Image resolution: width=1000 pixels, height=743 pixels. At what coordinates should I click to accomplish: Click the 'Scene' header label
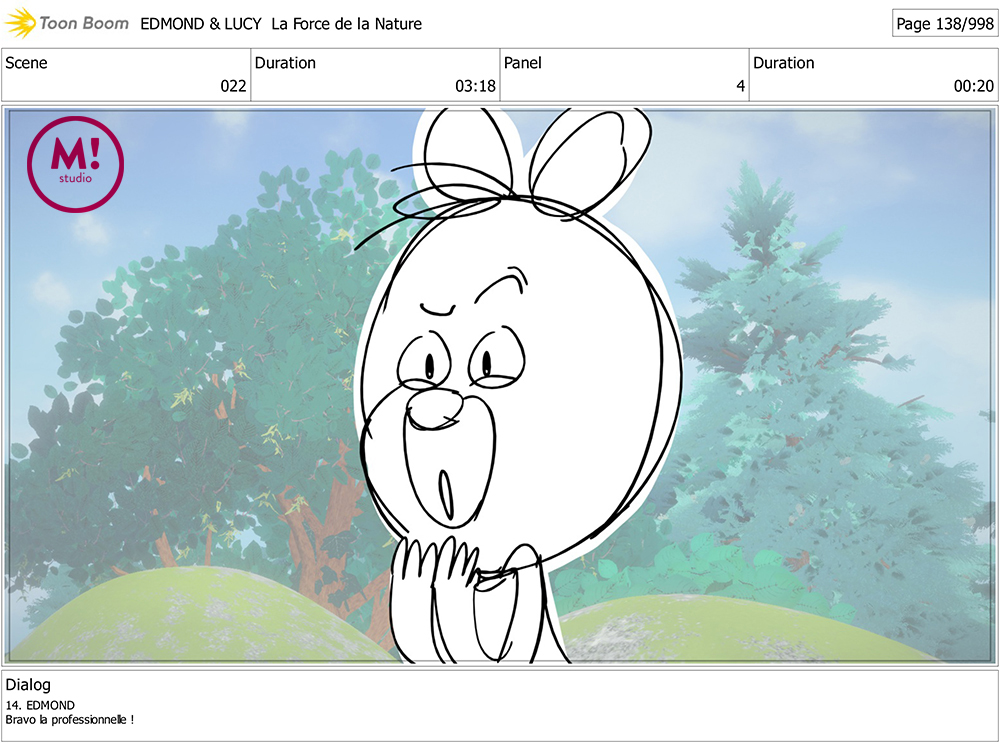point(26,63)
